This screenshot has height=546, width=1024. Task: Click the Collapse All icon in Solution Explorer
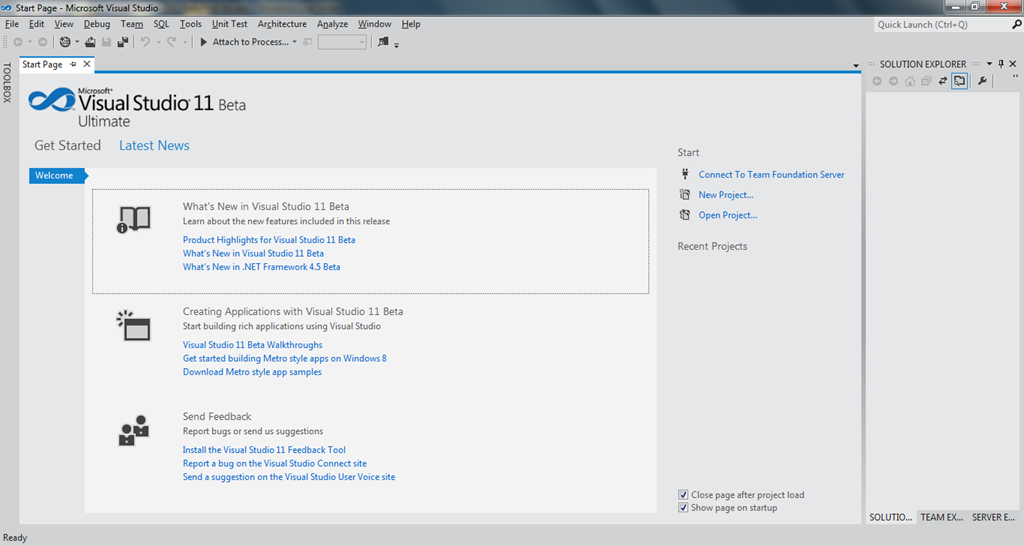(926, 81)
